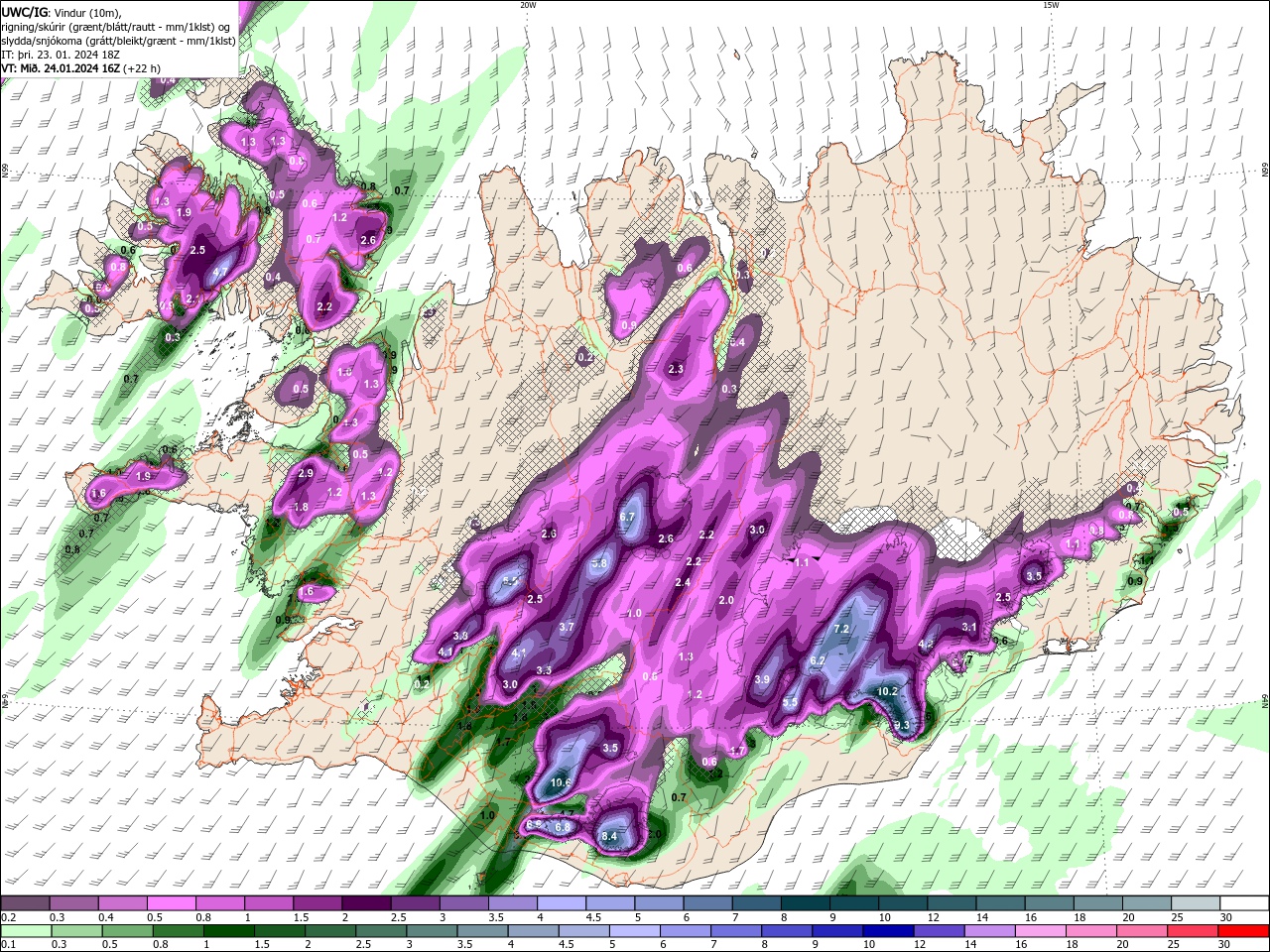This screenshot has width=1270, height=952.
Task: Select the 3.1 value label in the southeast
Action: pyautogui.click(x=969, y=627)
